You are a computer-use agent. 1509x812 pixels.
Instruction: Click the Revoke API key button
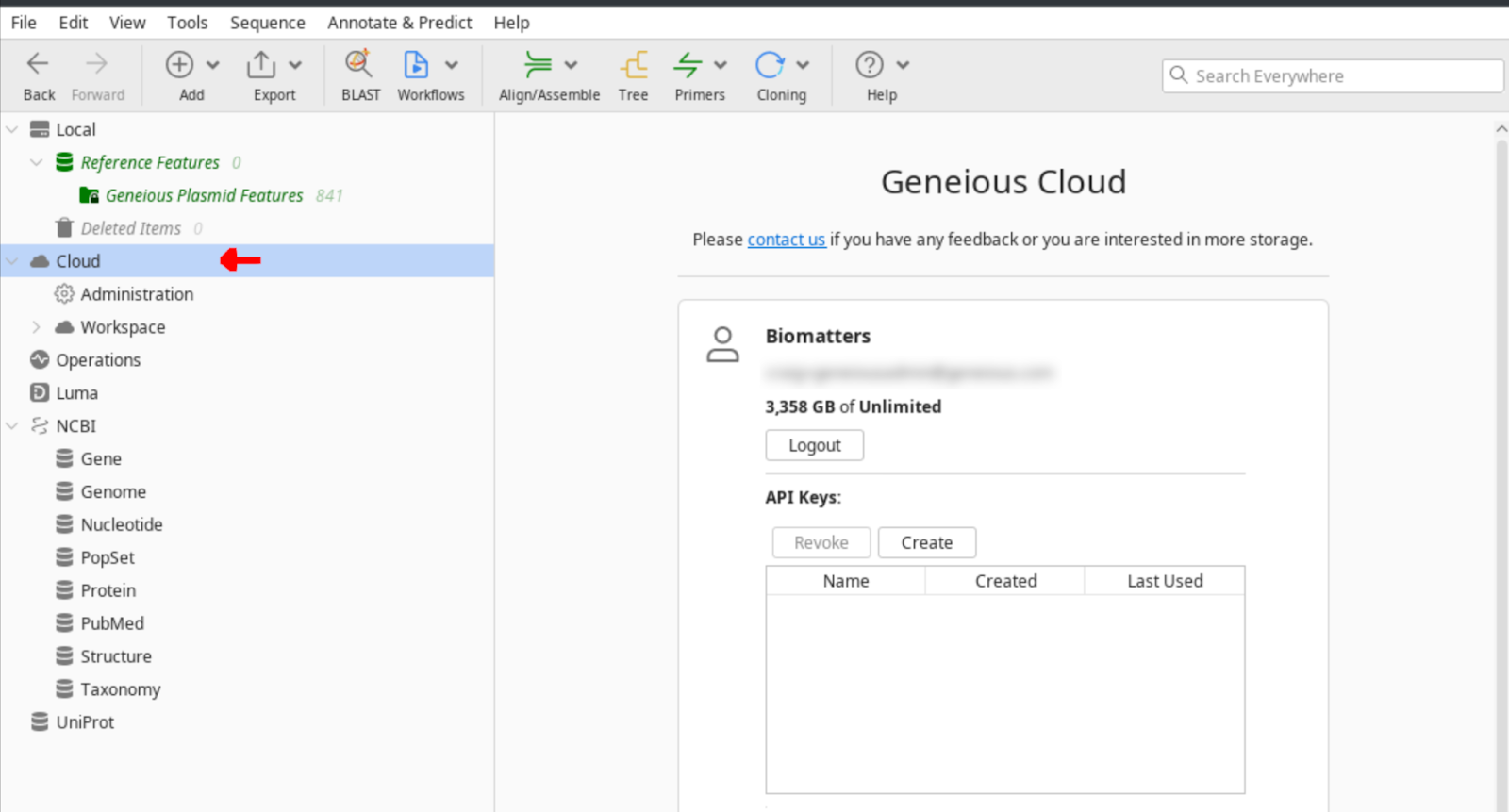point(821,542)
